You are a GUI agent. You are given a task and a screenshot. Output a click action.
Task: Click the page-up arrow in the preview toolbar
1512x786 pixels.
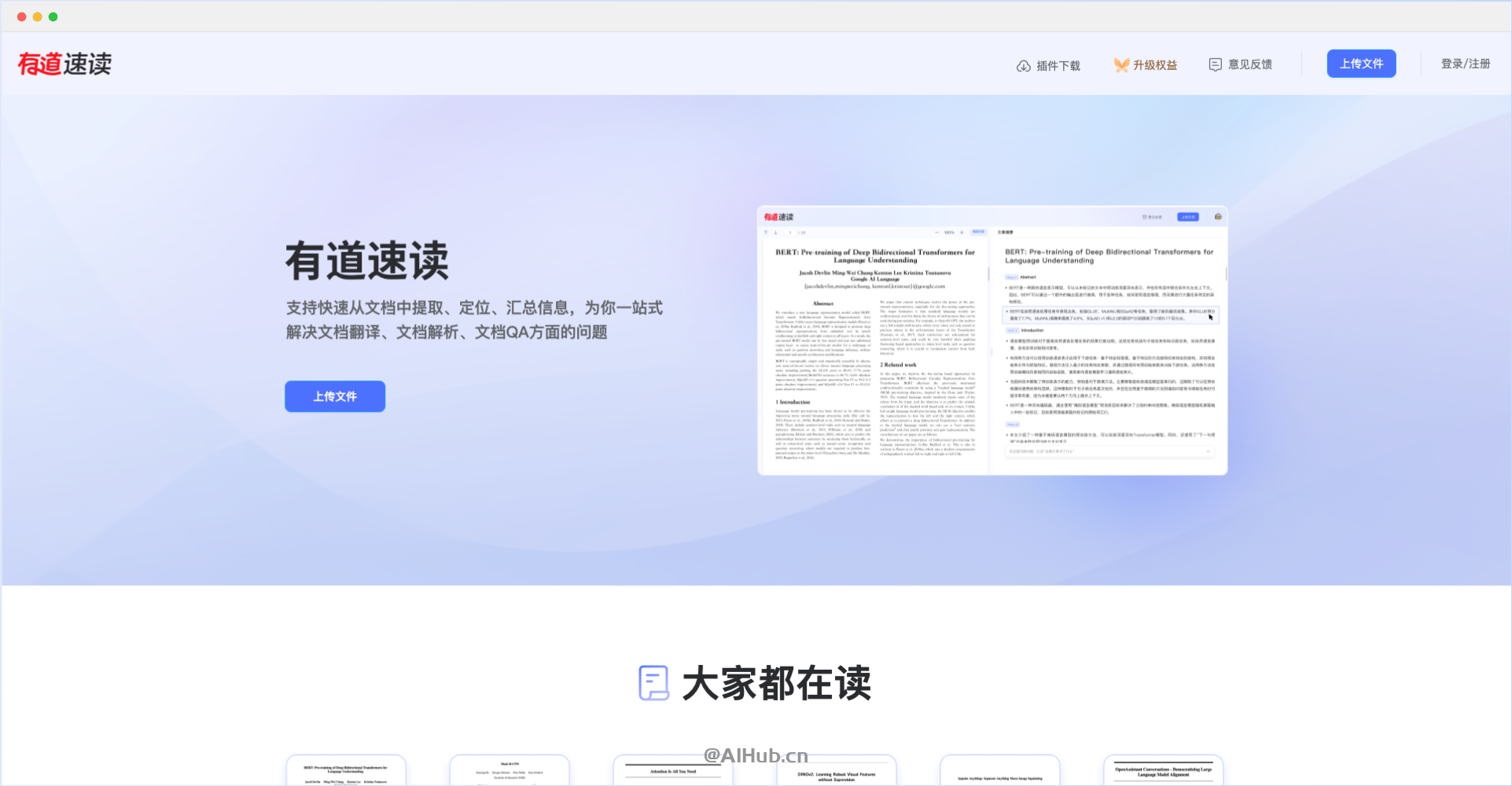click(x=766, y=231)
